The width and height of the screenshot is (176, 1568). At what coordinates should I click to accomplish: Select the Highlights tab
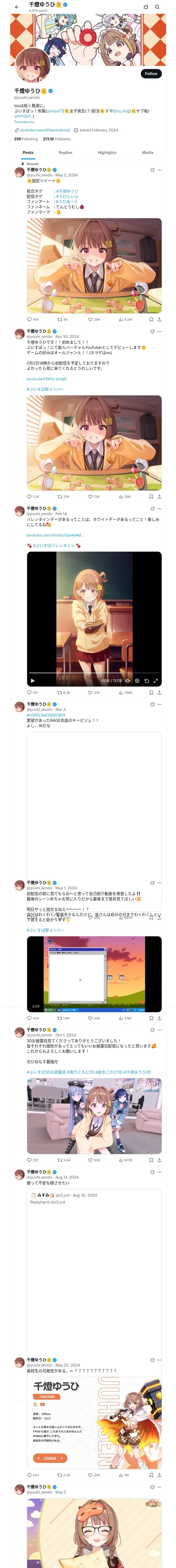[107, 153]
